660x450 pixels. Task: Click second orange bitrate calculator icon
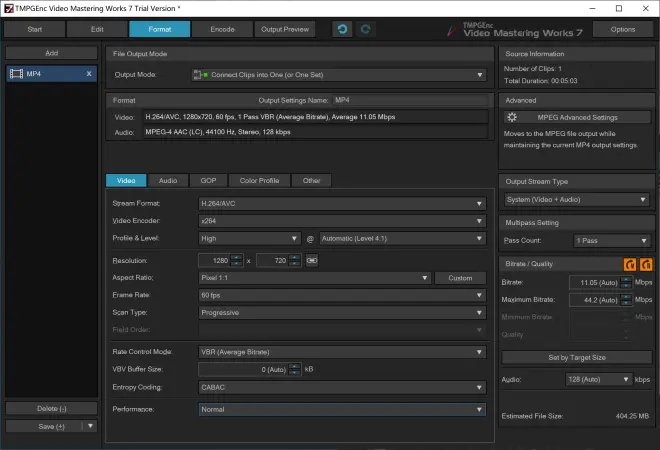[x=646, y=264]
